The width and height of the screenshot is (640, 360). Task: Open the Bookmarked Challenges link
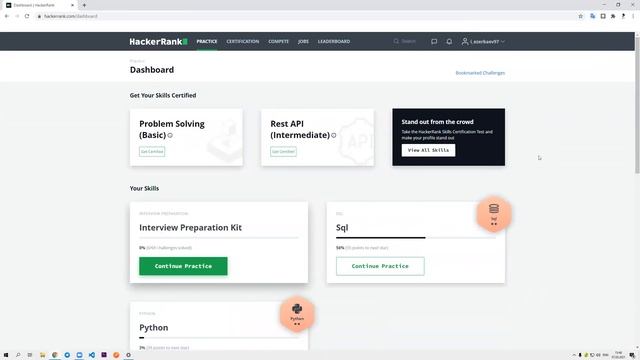click(x=480, y=73)
